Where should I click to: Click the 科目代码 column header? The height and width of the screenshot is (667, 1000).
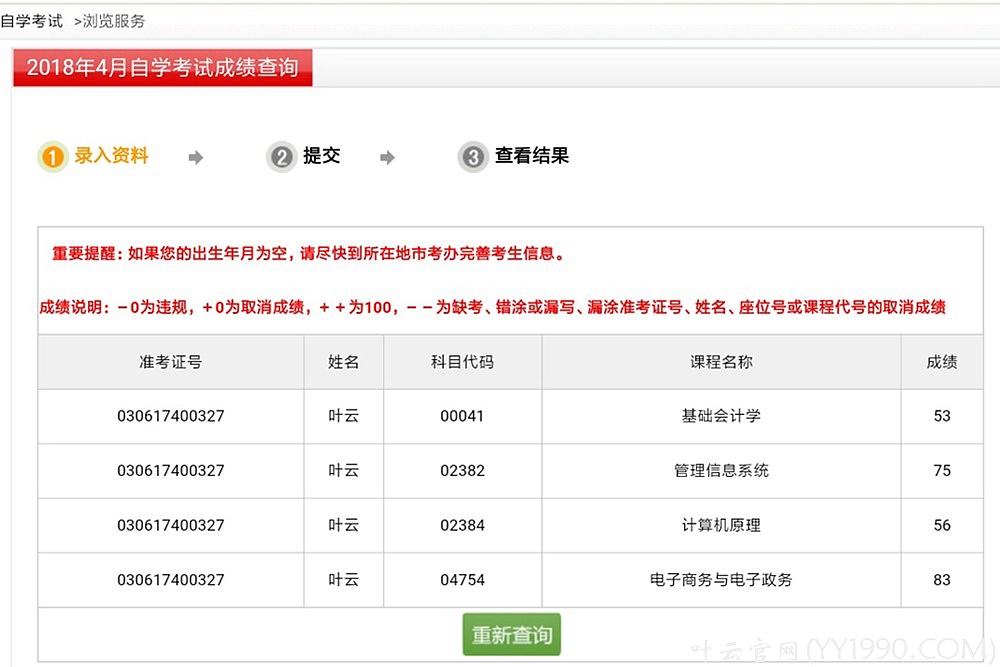462,362
